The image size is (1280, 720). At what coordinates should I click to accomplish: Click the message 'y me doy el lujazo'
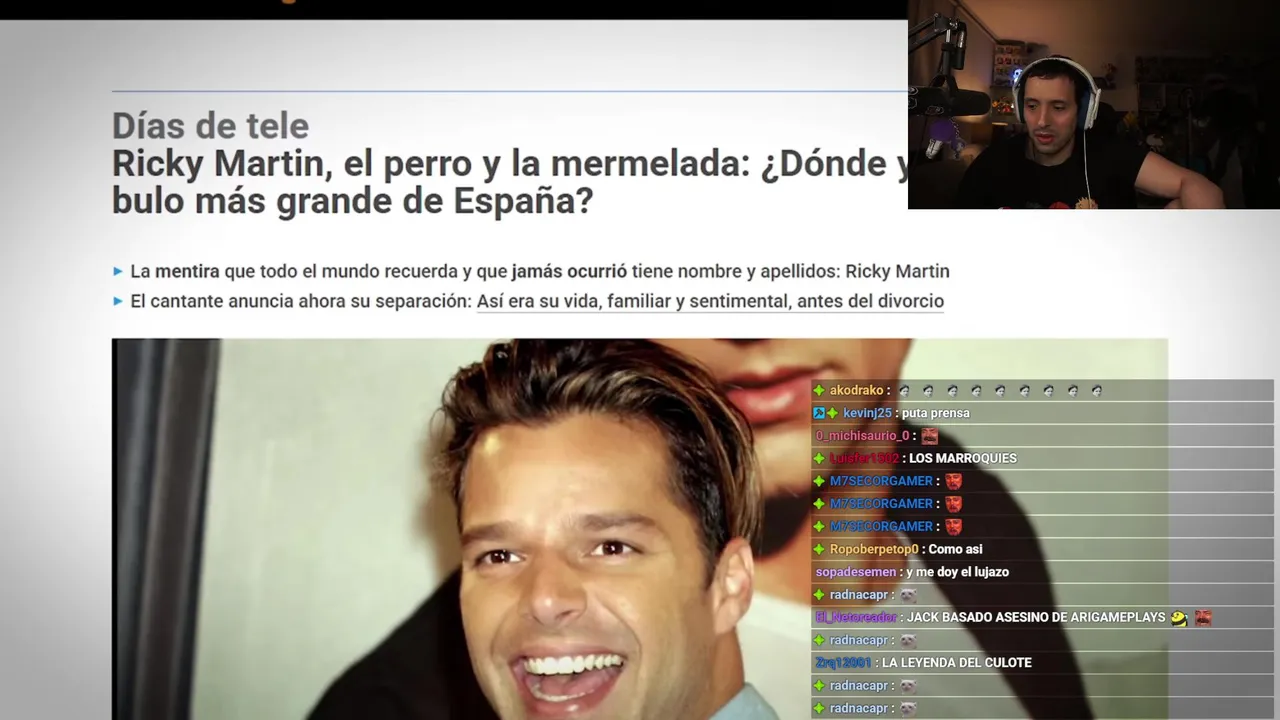[958, 572]
